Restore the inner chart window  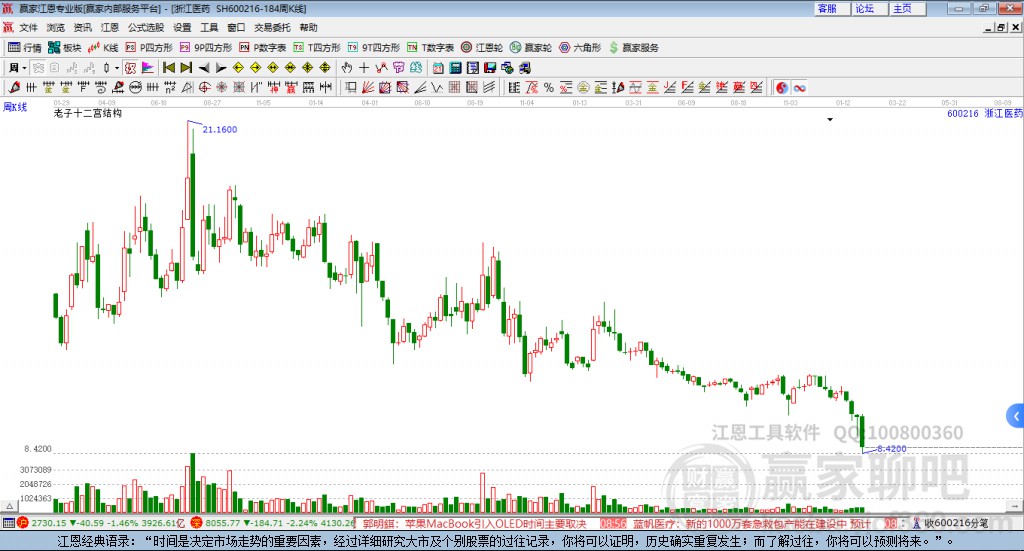1000,27
